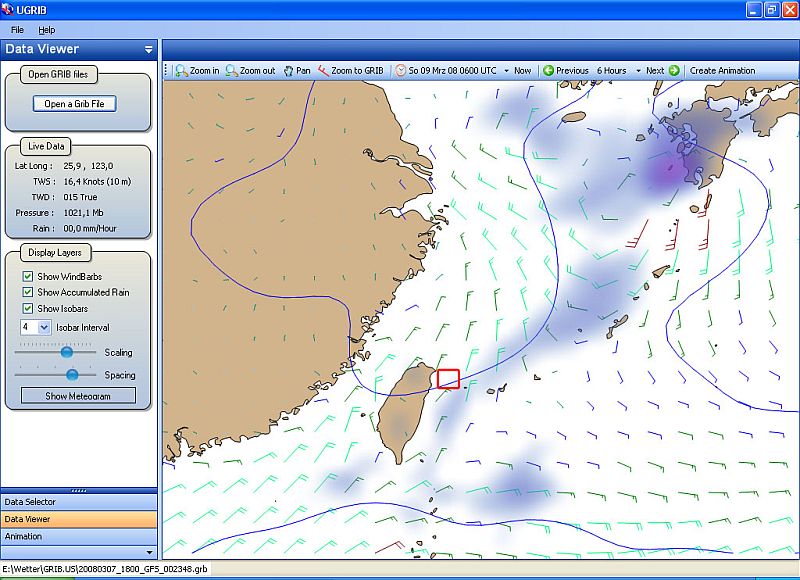Open the Isobar Interval dropdown
Screen dimensions: 800x580
44,327
